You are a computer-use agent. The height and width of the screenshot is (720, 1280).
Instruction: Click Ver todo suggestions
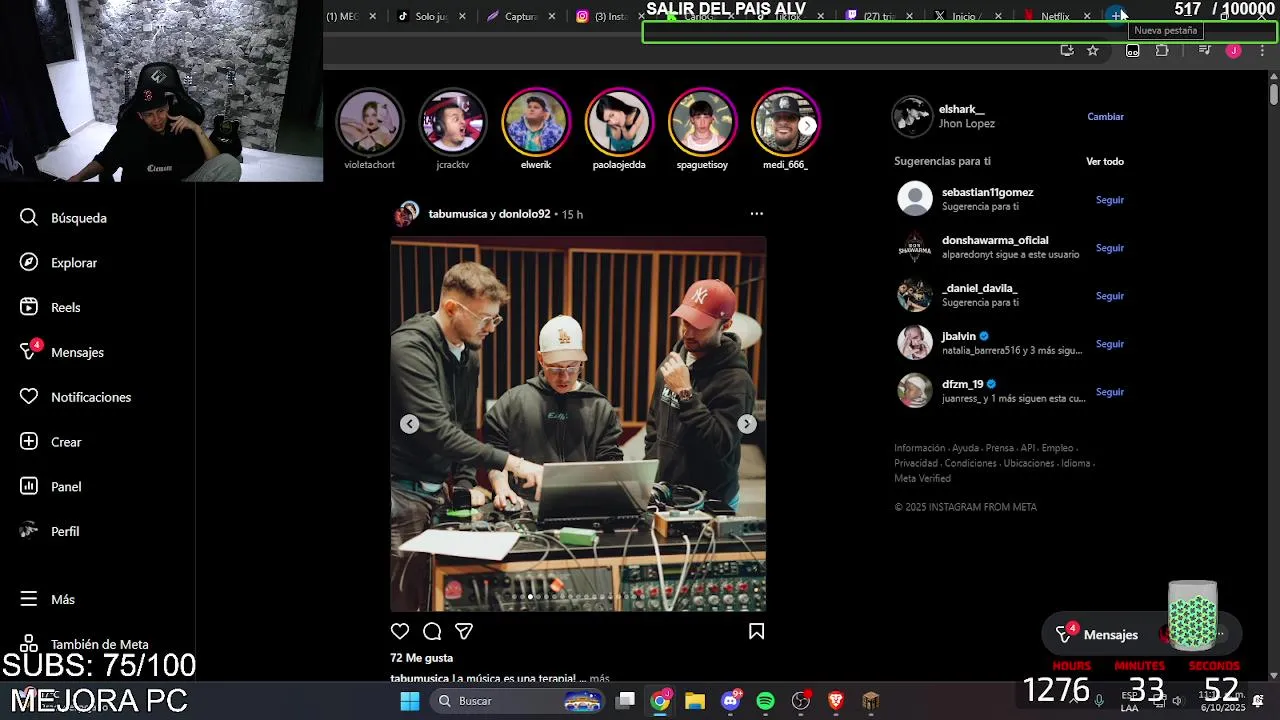click(x=1105, y=161)
